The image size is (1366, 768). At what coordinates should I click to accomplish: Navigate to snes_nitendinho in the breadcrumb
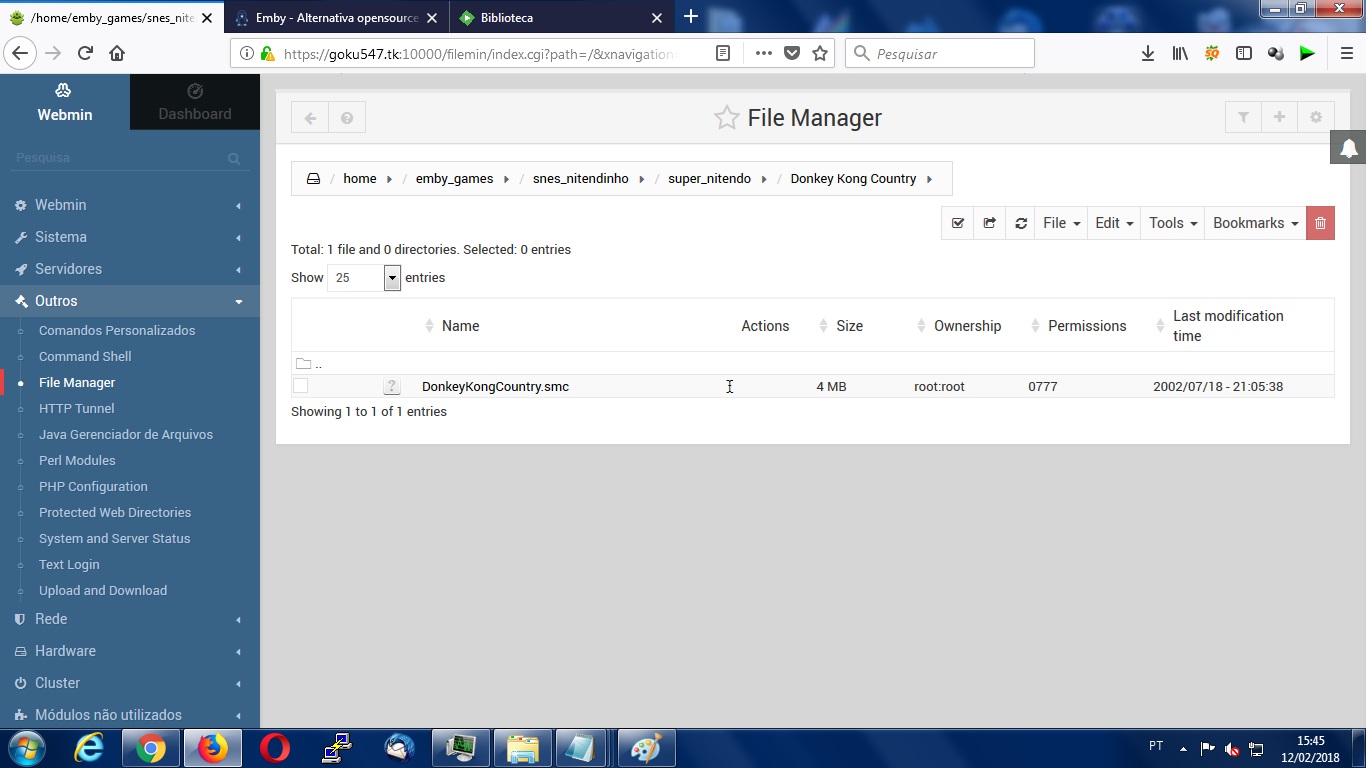coord(581,179)
